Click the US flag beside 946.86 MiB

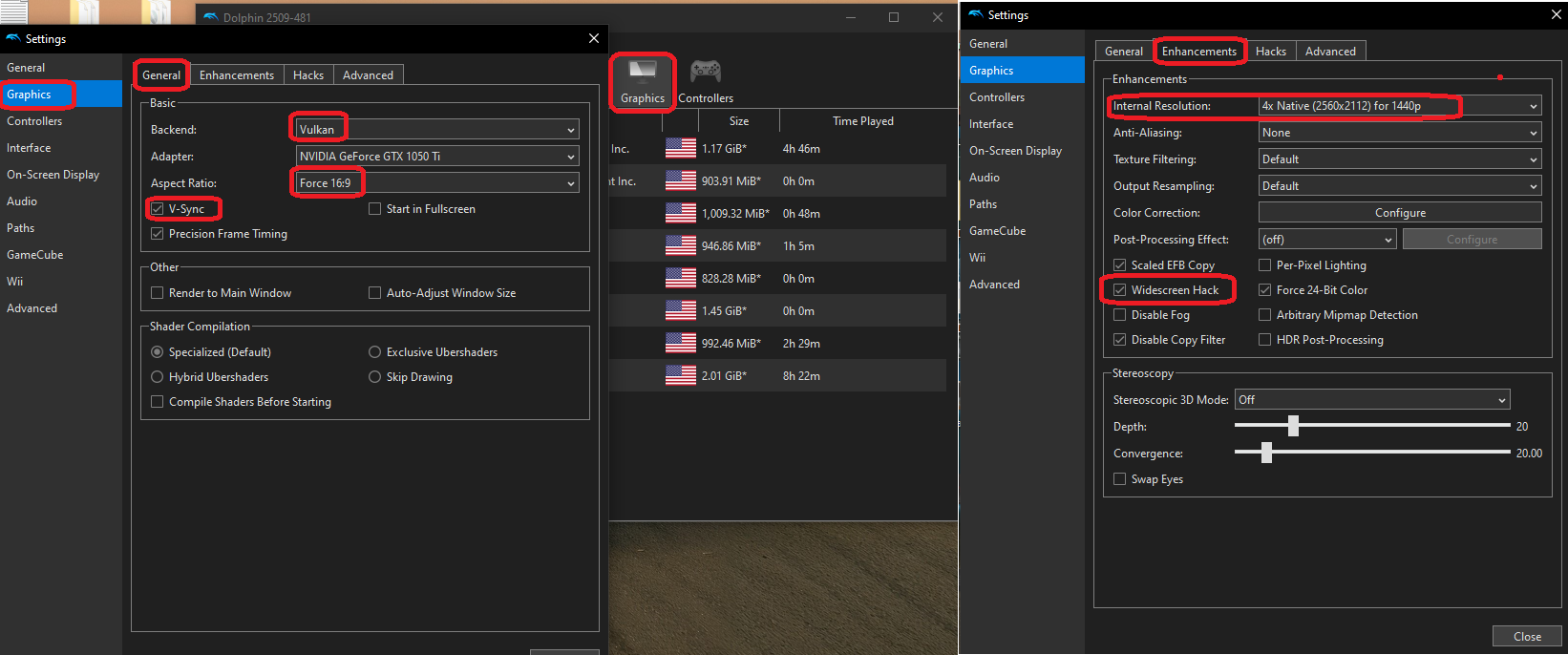(x=681, y=246)
